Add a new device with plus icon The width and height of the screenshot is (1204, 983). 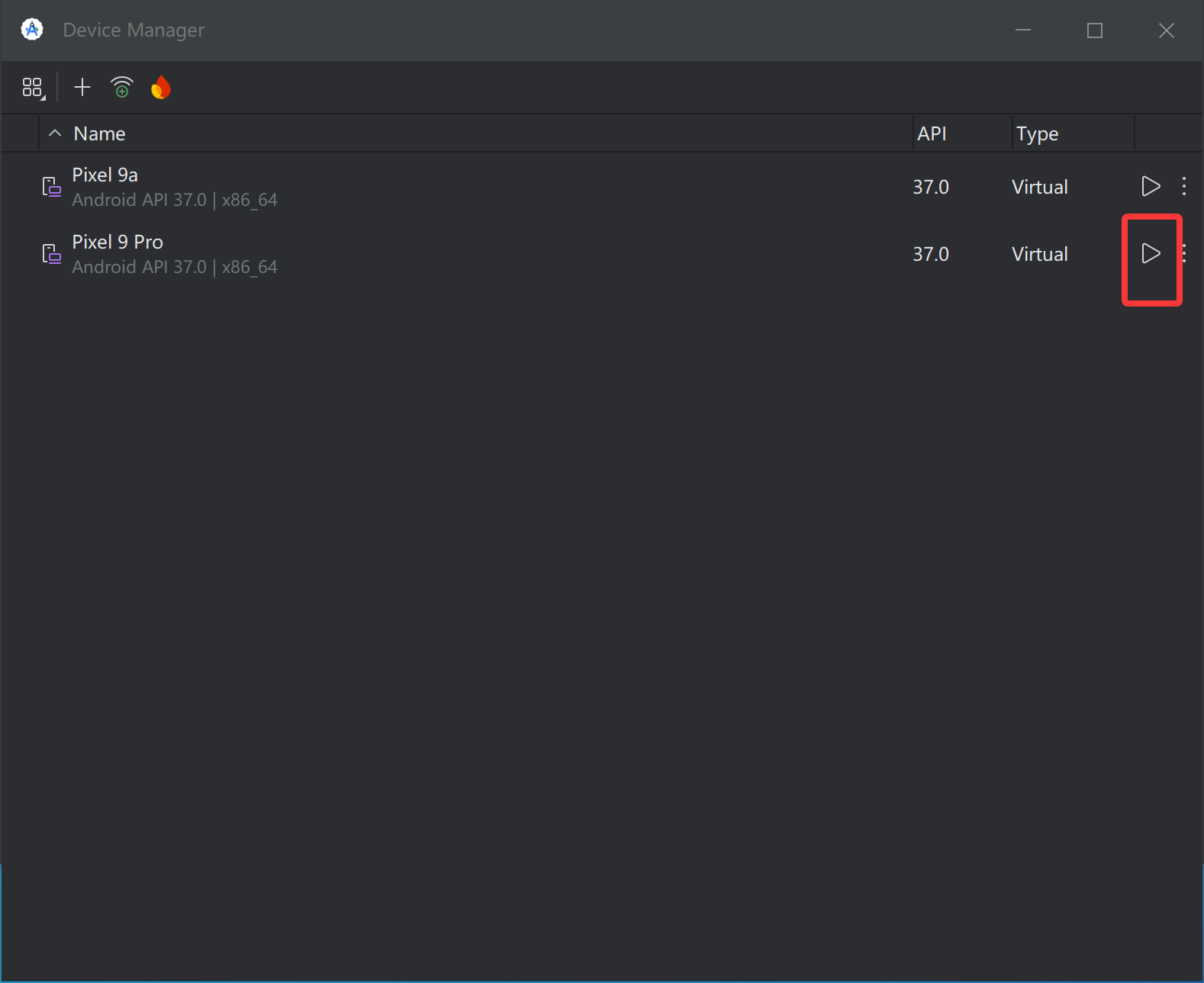click(x=82, y=88)
